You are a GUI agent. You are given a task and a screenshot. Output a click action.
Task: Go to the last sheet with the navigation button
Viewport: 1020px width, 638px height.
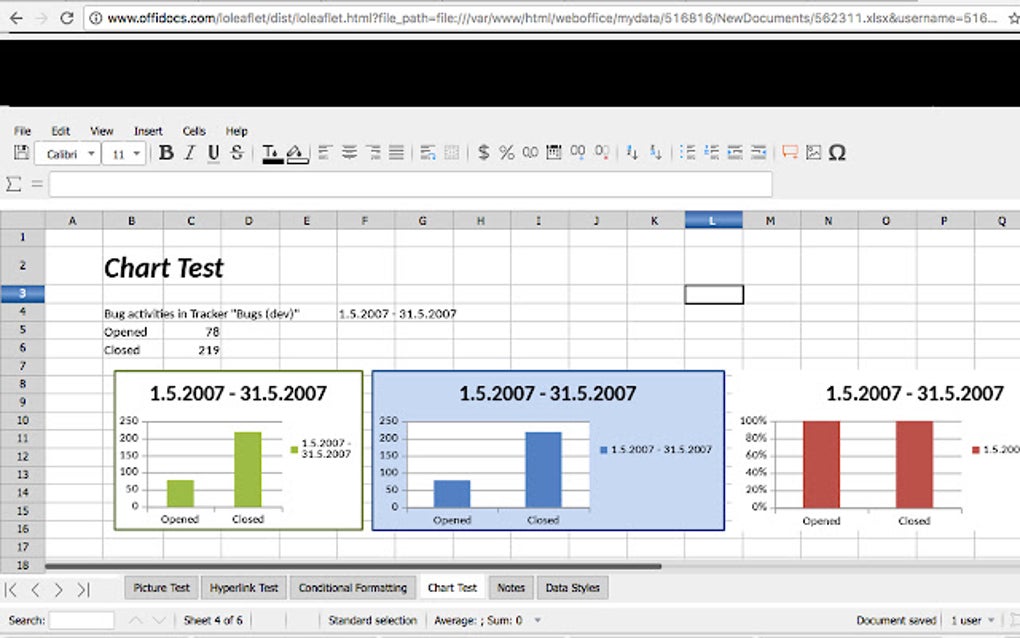coord(83,590)
